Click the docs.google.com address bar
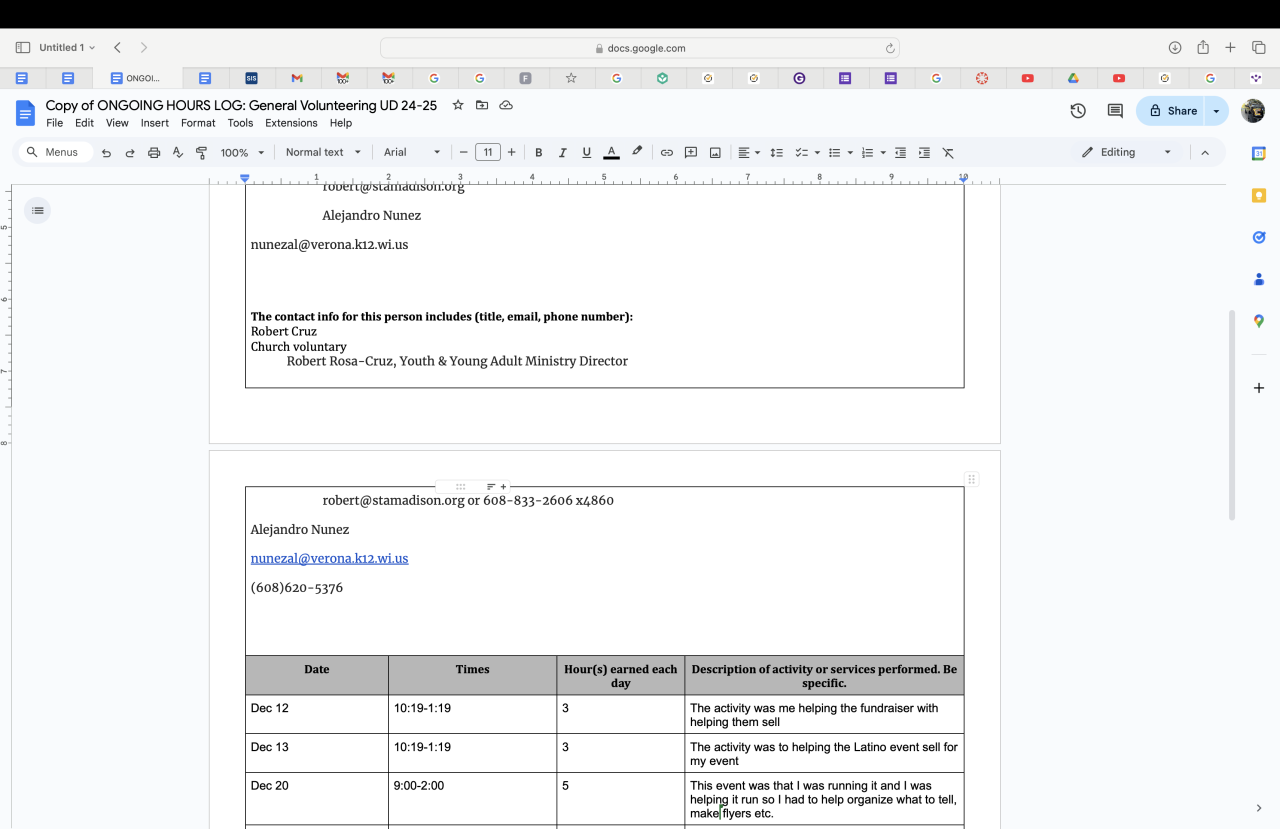This screenshot has width=1280, height=829. pos(640,48)
